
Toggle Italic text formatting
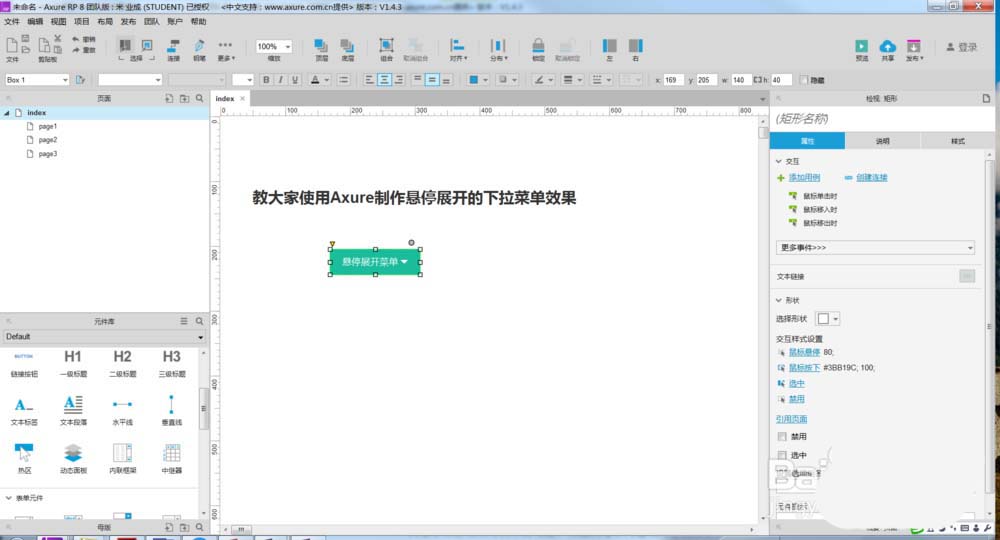[x=281, y=80]
